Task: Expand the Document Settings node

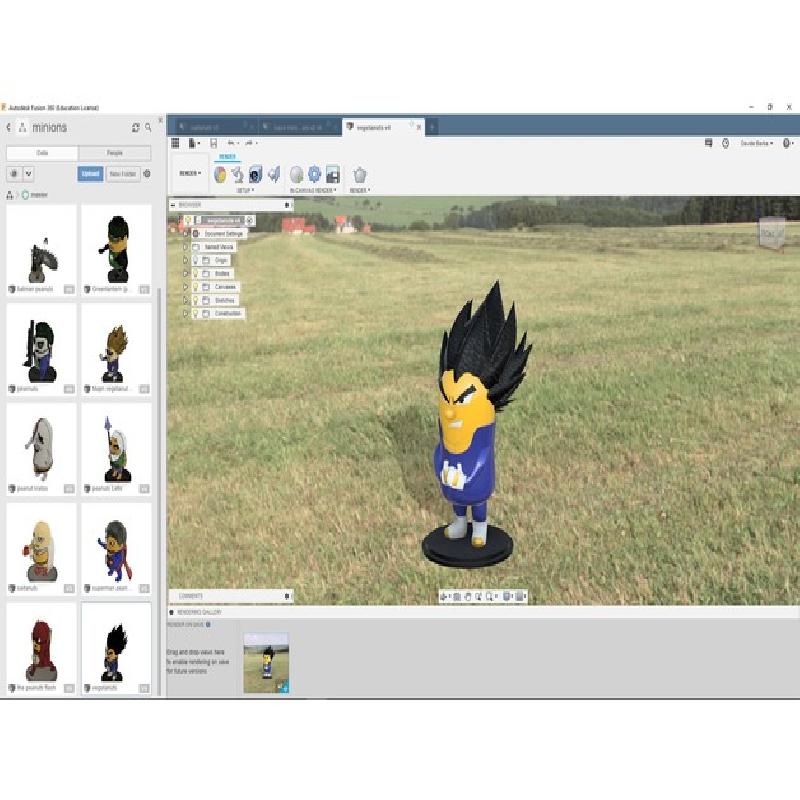Action: click(186, 234)
